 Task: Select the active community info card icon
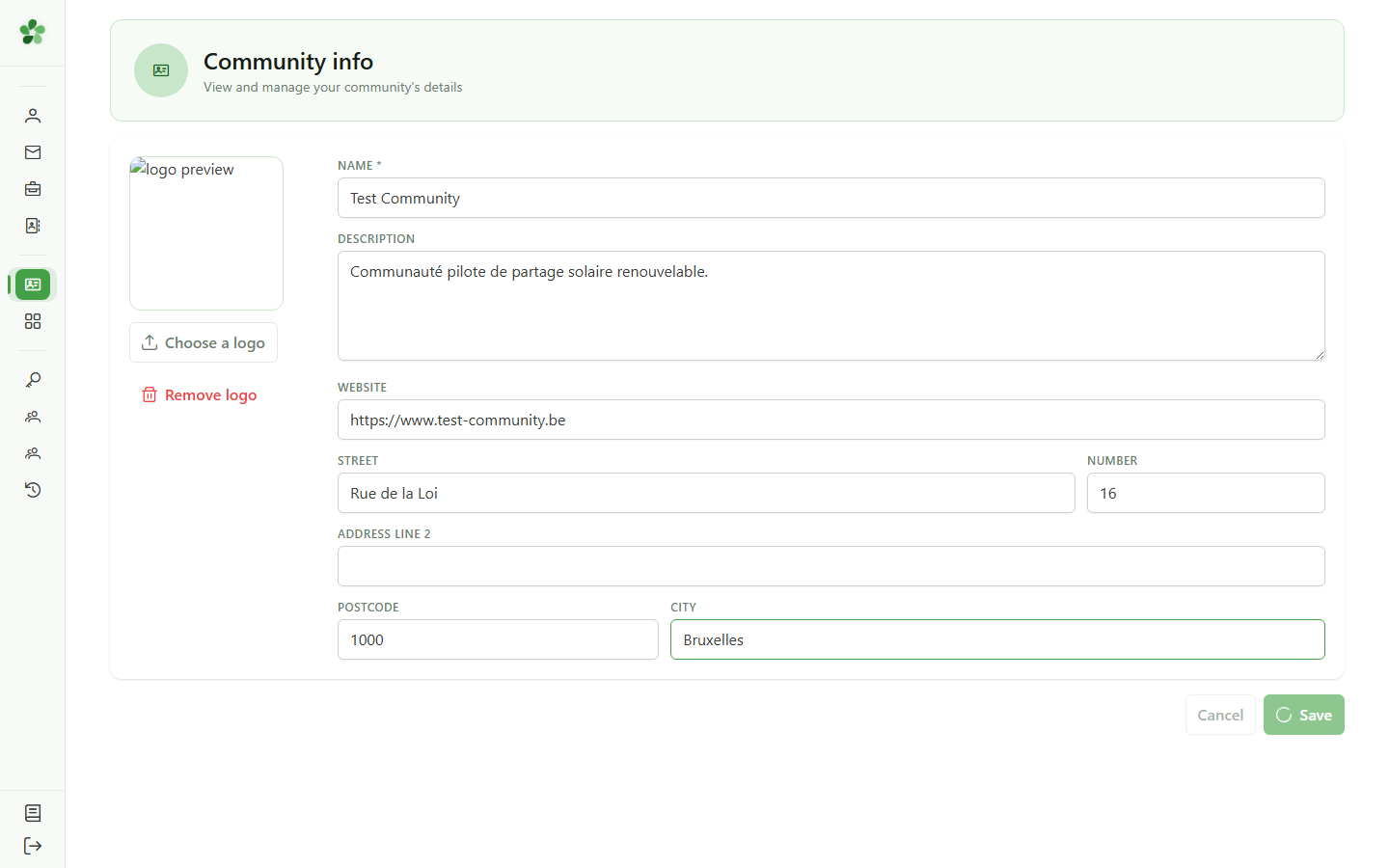point(33,285)
